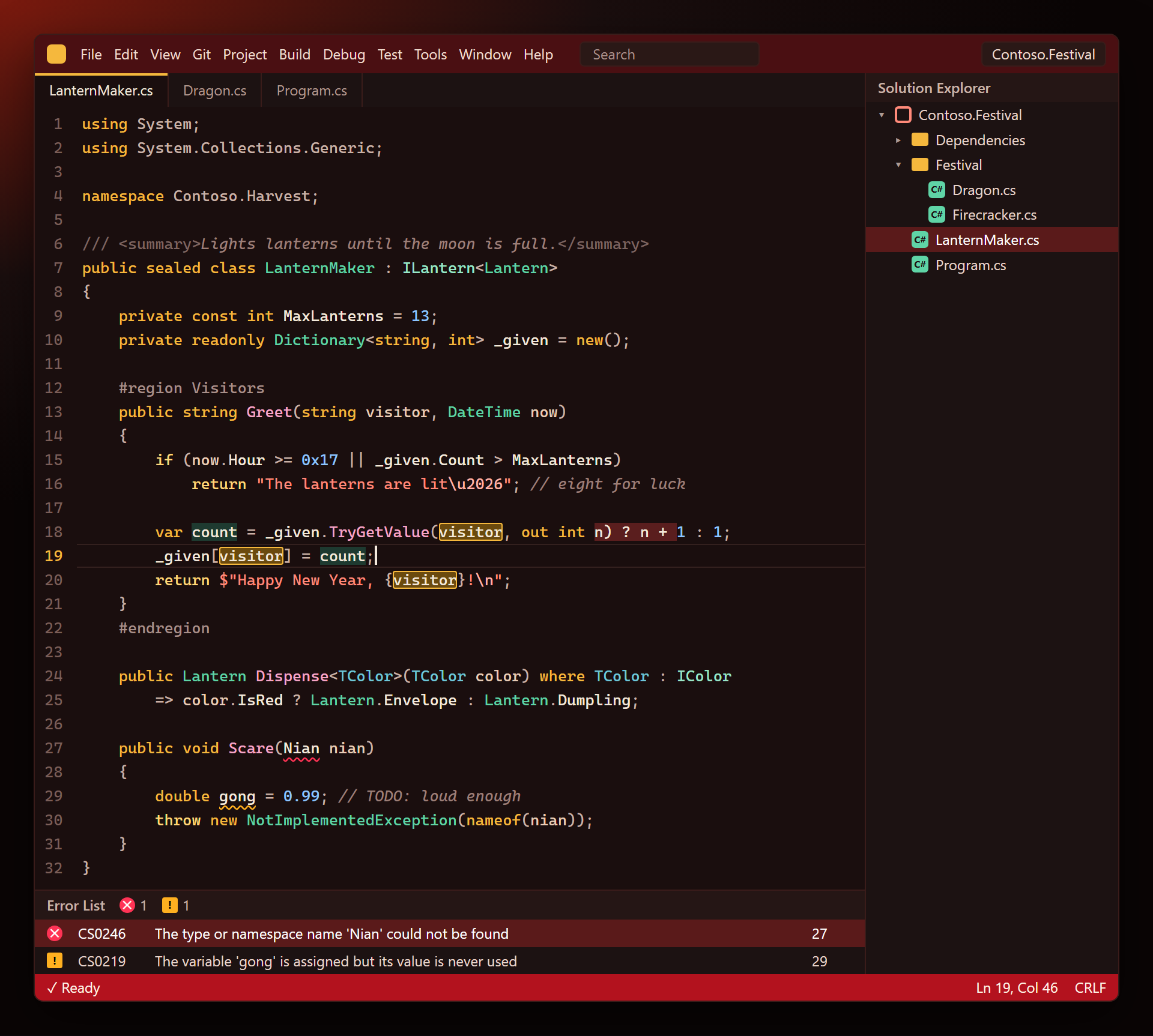Click the yellow app logo icon
Screen dimensions: 1153x1036
pos(56,54)
